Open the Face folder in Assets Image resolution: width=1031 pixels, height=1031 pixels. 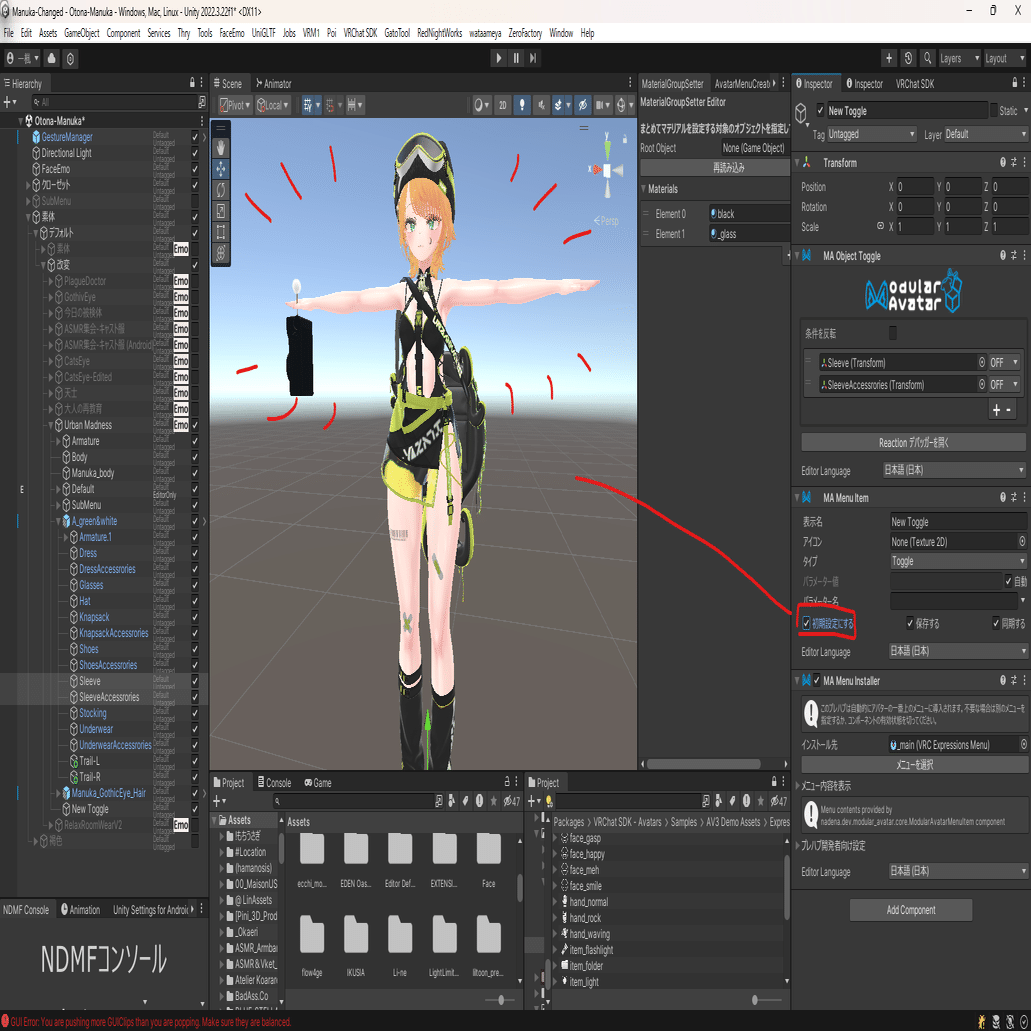tap(489, 860)
